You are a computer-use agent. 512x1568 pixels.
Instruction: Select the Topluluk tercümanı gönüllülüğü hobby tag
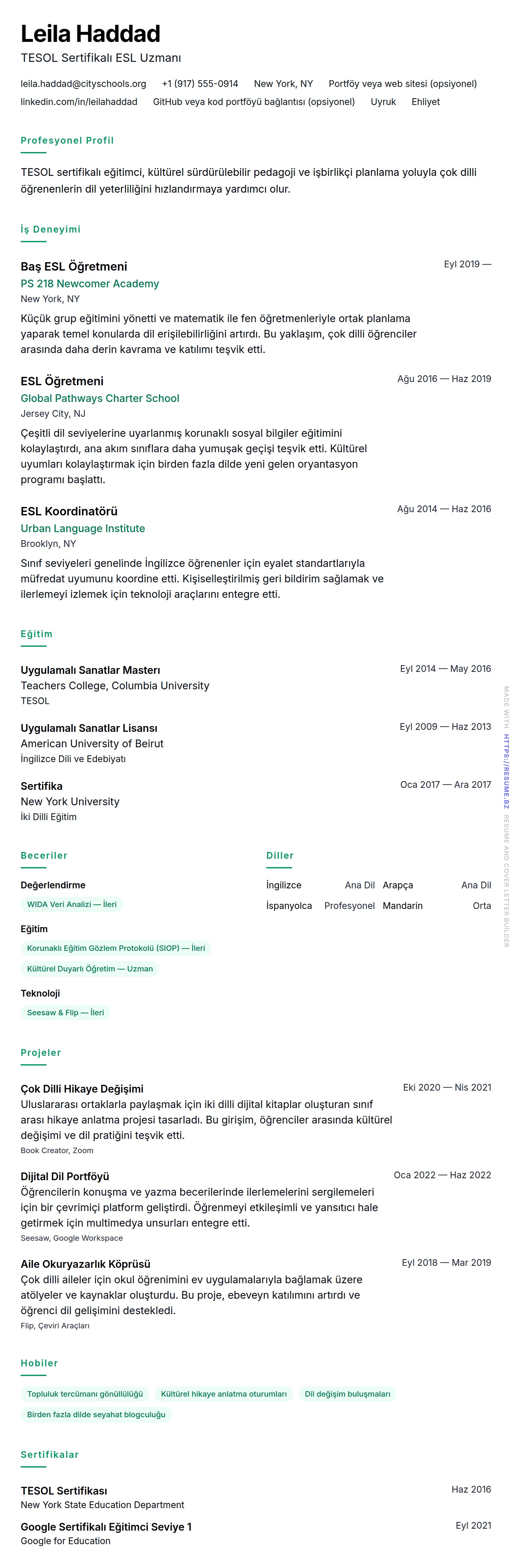pyautogui.click(x=85, y=1394)
